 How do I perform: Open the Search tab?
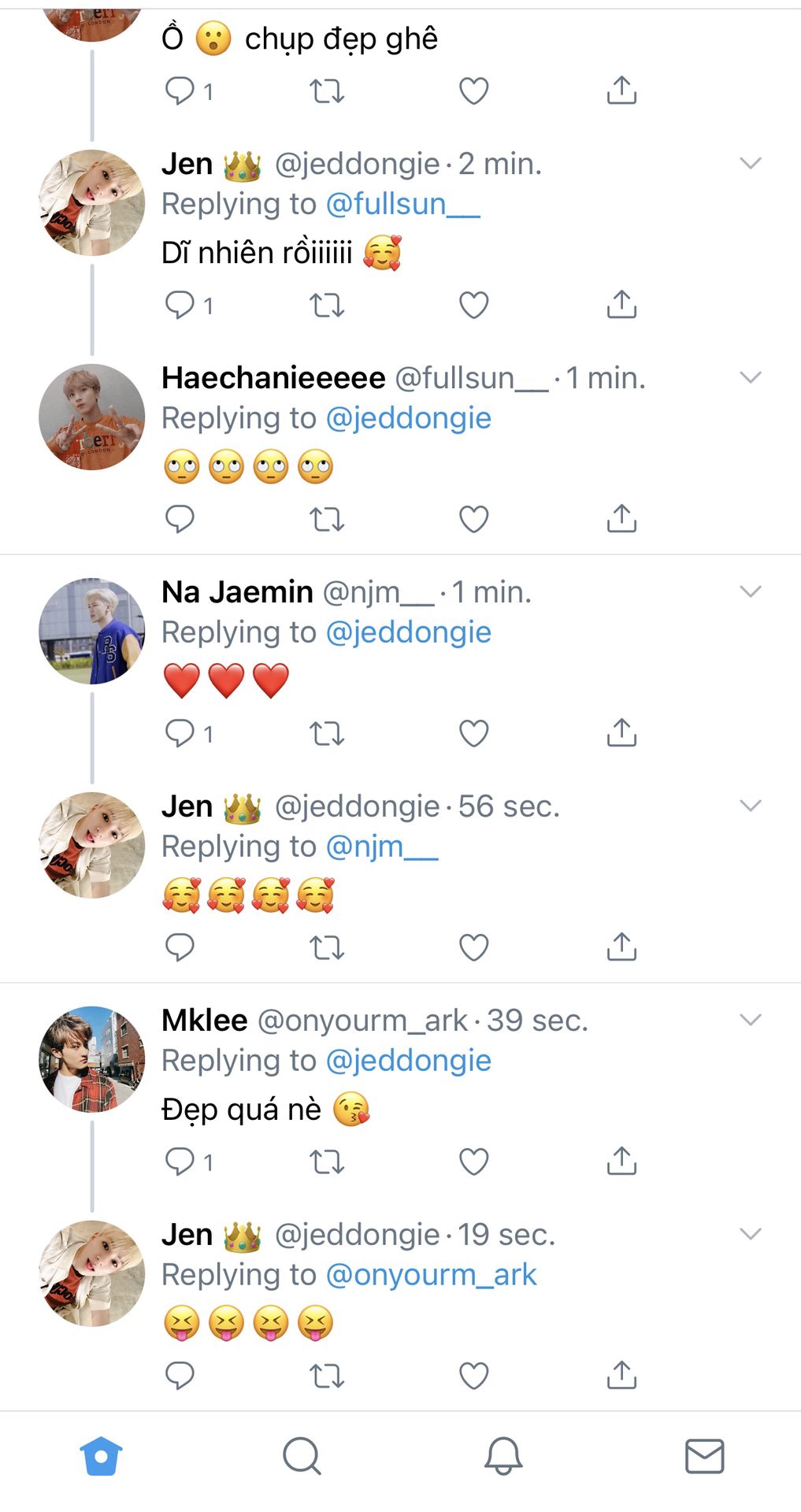coord(302,1456)
